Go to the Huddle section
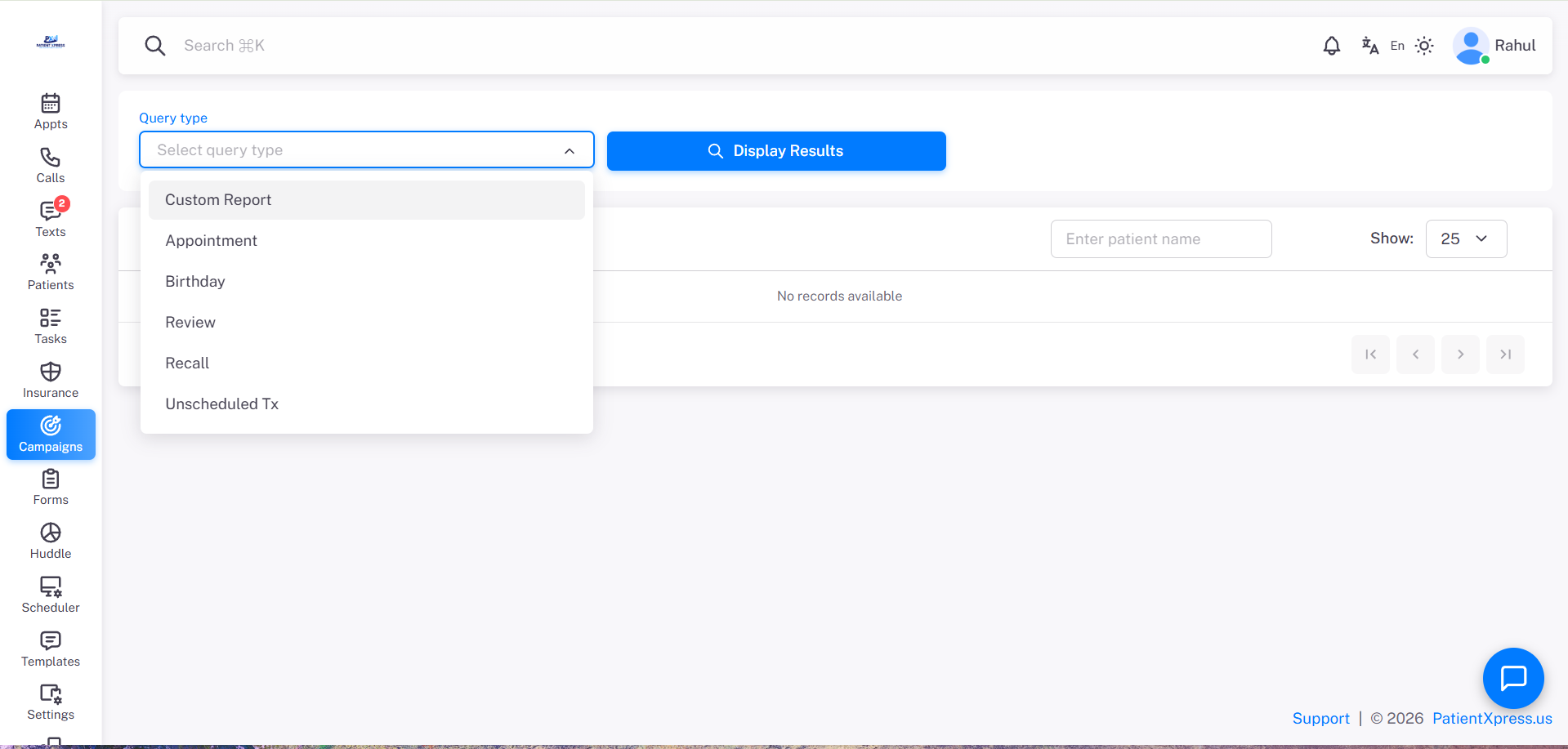Viewport: 1568px width, 749px height. [x=50, y=540]
